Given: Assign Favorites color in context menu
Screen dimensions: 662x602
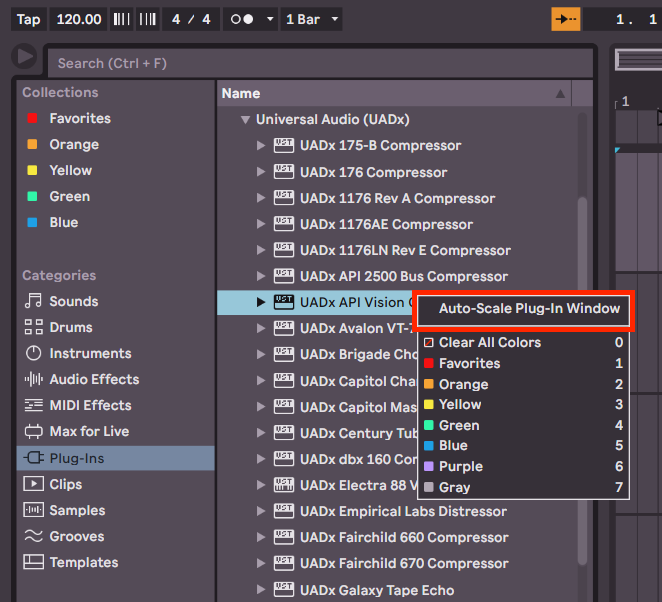Looking at the screenshot, I should [x=524, y=363].
